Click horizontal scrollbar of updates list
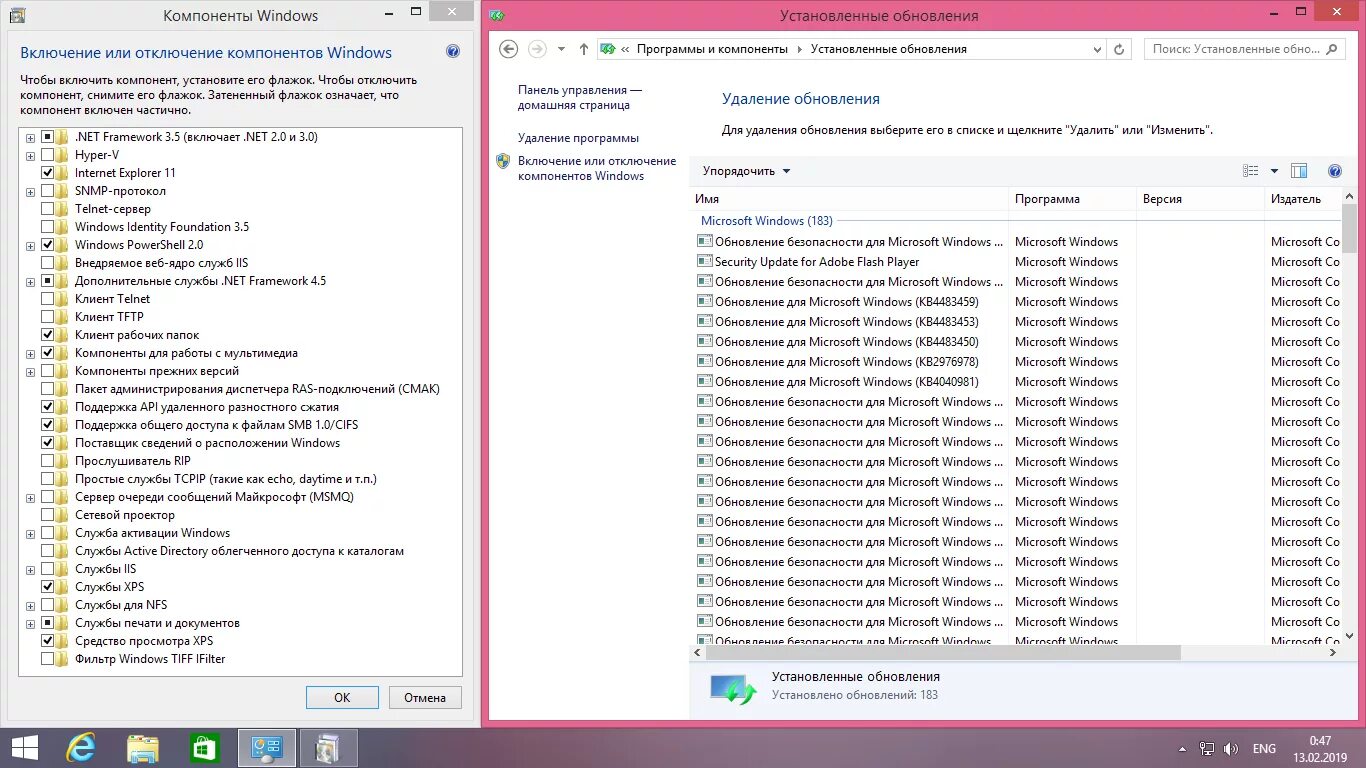This screenshot has height=768, width=1366. click(942, 652)
